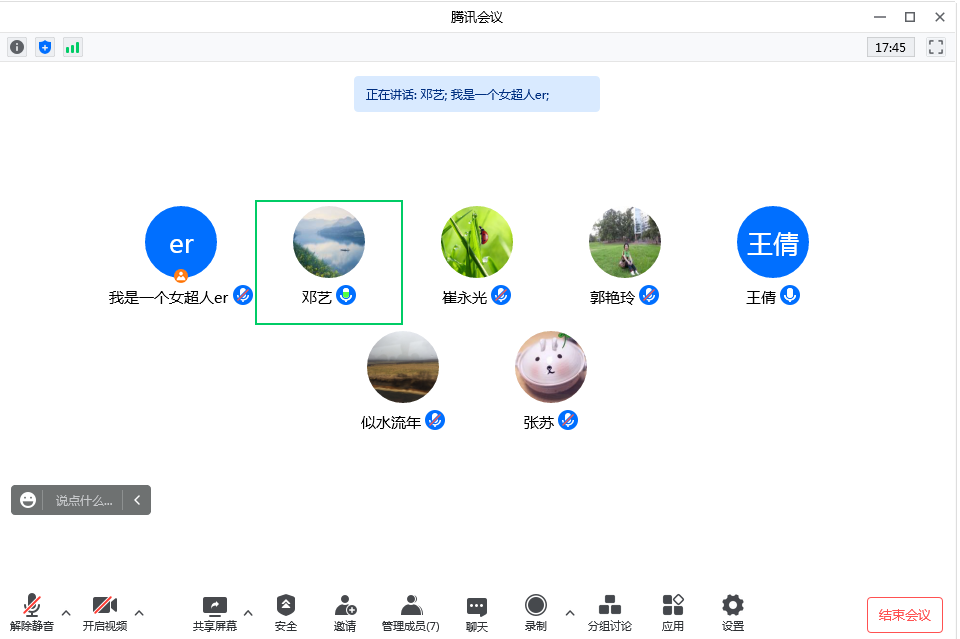Select 郭艳玲's park avatar

coord(624,242)
